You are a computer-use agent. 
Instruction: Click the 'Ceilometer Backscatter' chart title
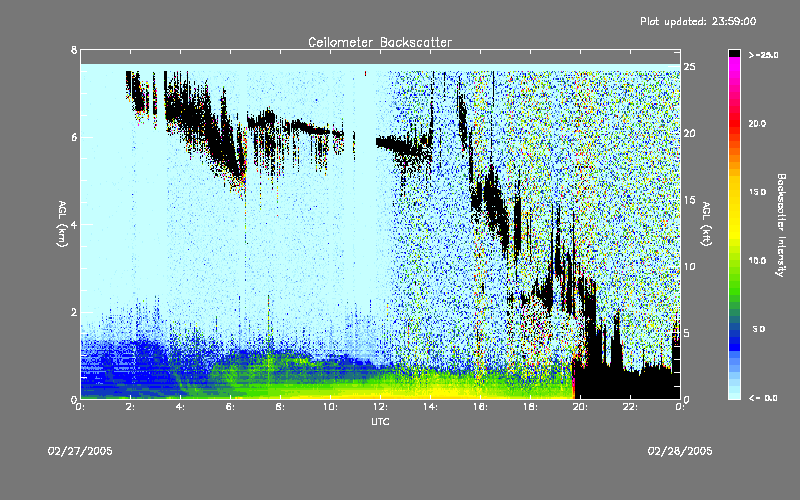pos(380,42)
